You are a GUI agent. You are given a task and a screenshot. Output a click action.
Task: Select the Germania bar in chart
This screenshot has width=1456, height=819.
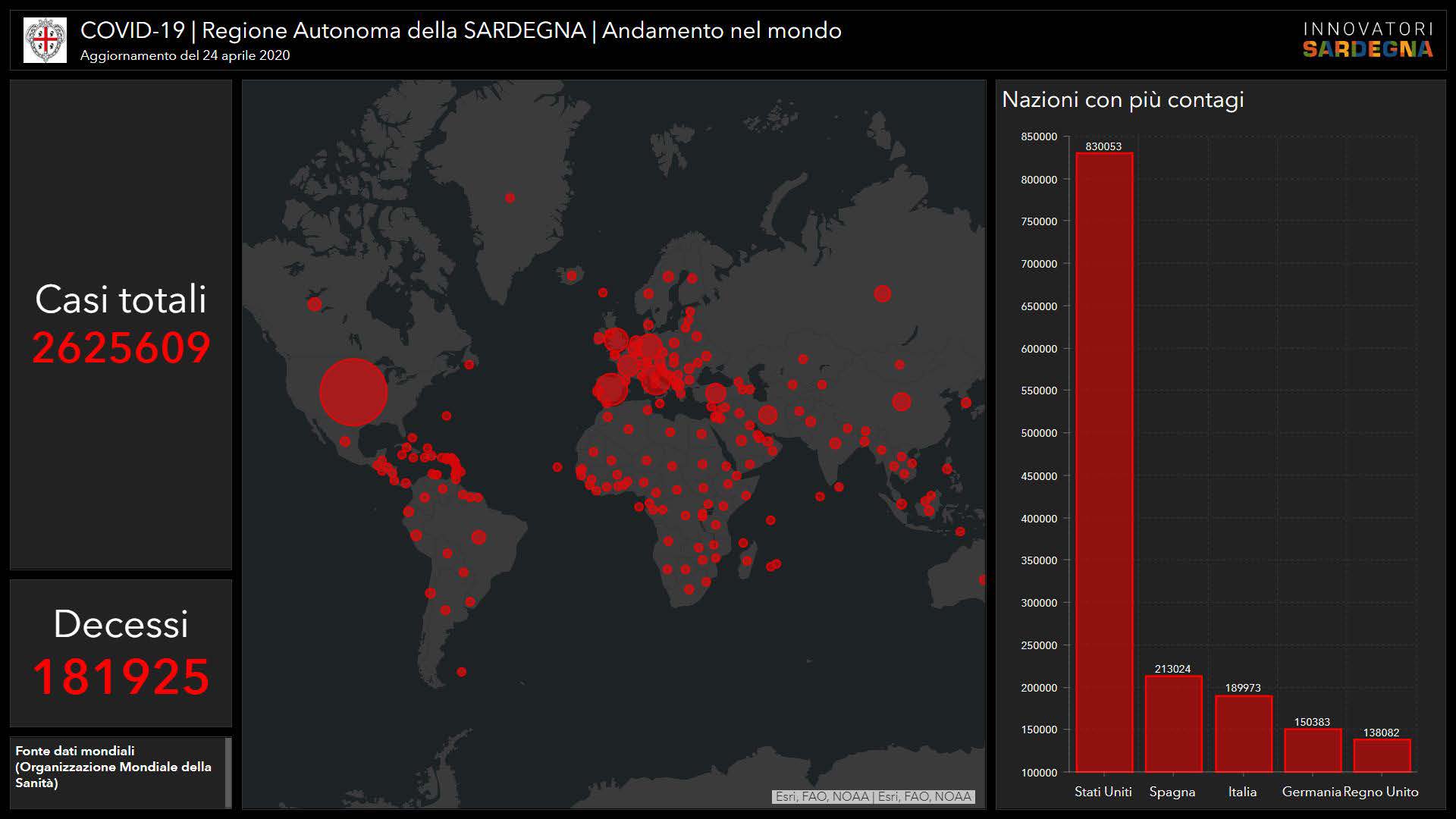pos(1312,750)
